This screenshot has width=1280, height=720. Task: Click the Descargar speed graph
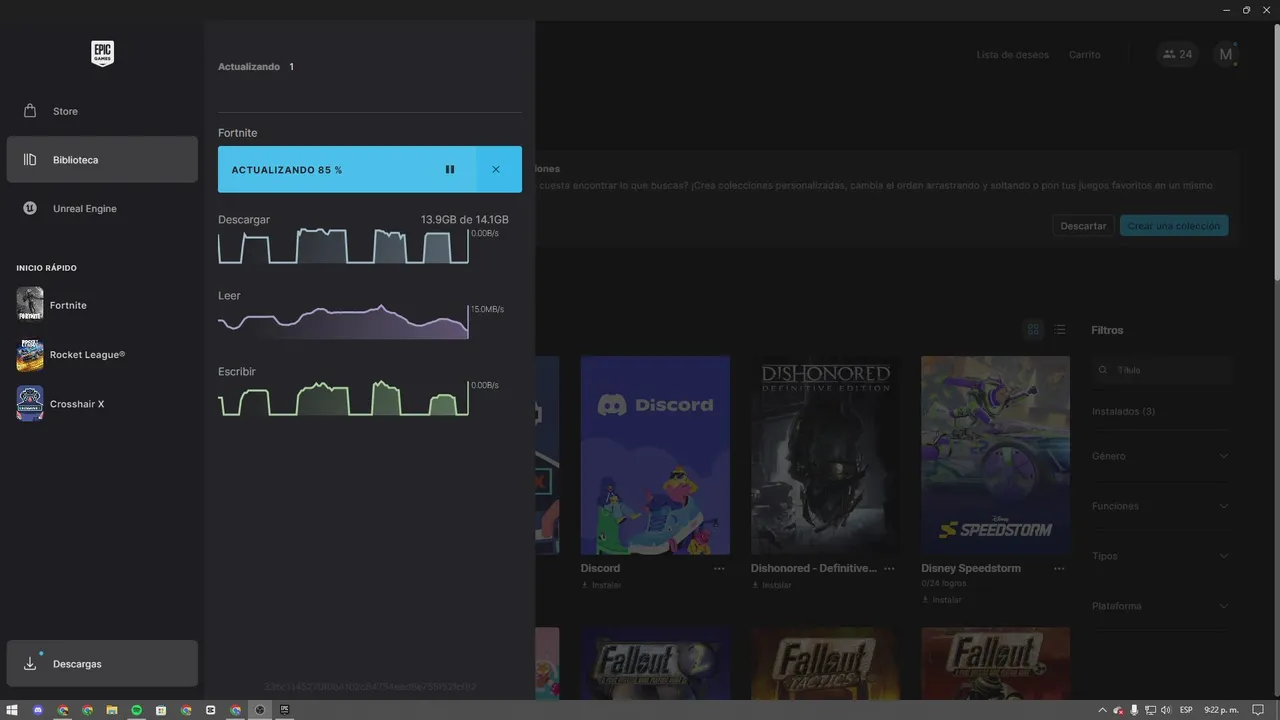click(x=343, y=246)
